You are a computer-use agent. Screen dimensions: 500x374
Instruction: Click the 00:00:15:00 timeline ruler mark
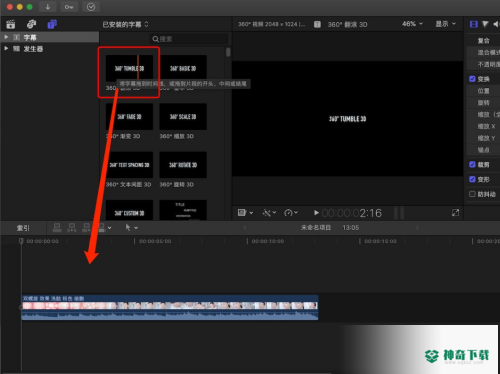coord(380,241)
